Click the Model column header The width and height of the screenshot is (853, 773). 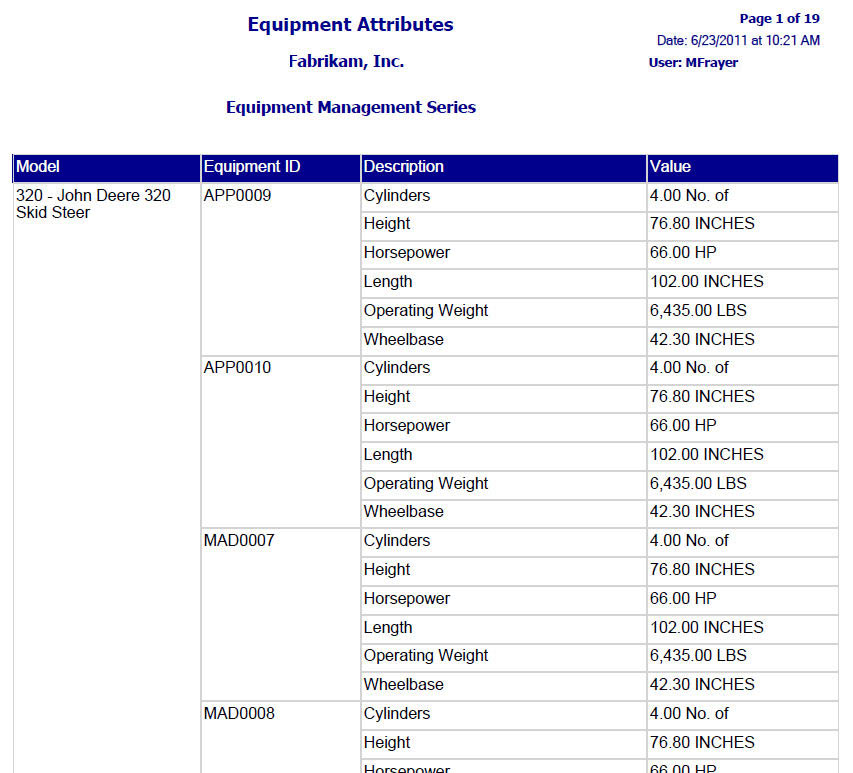[x=38, y=167]
